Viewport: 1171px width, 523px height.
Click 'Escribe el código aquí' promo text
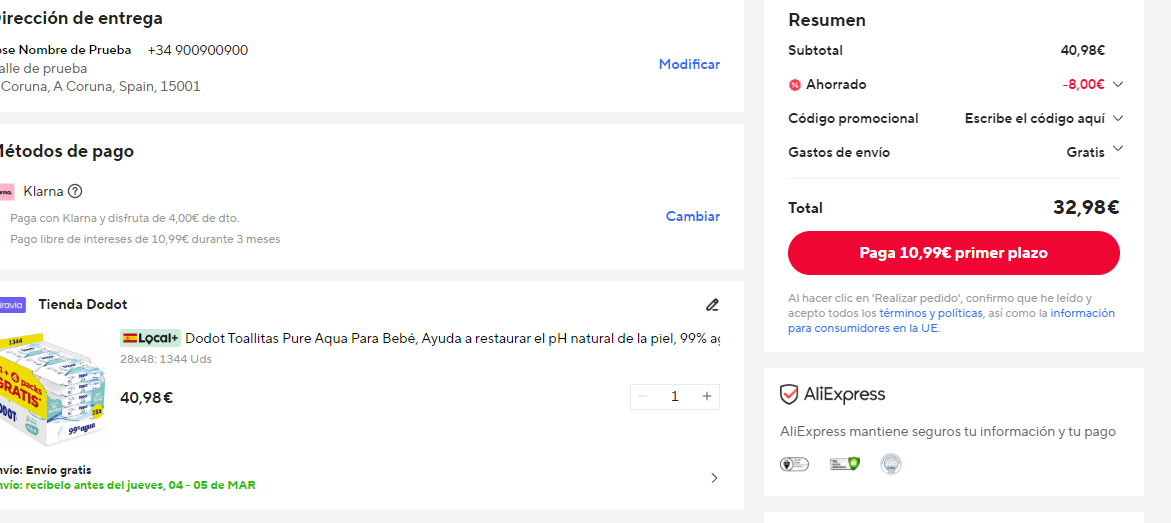pos(1035,118)
